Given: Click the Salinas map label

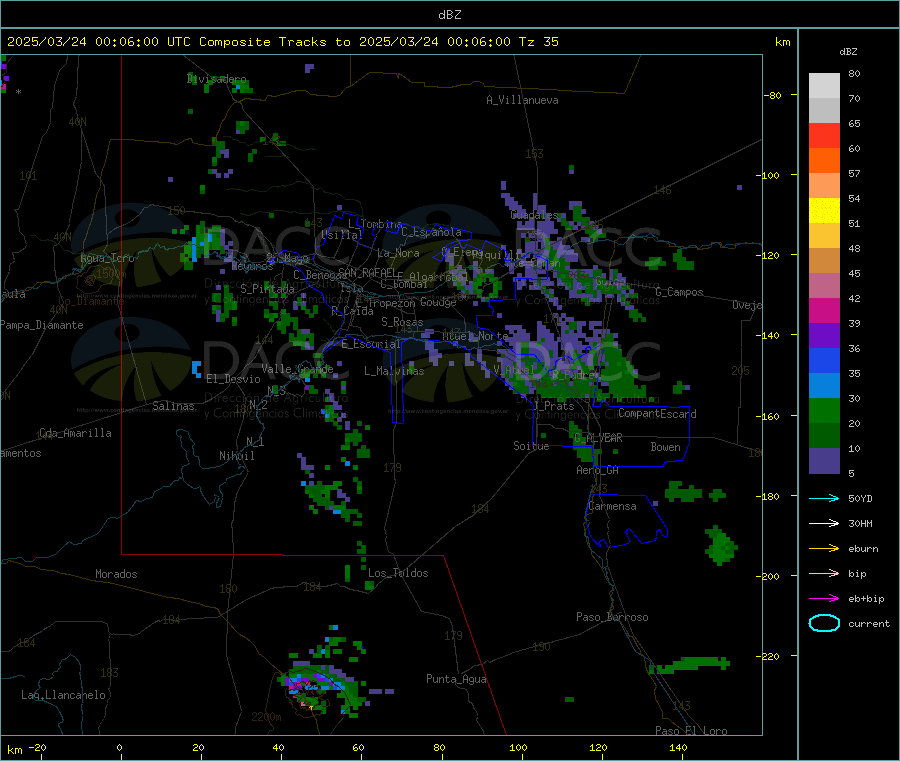Looking at the screenshot, I should point(173,406).
